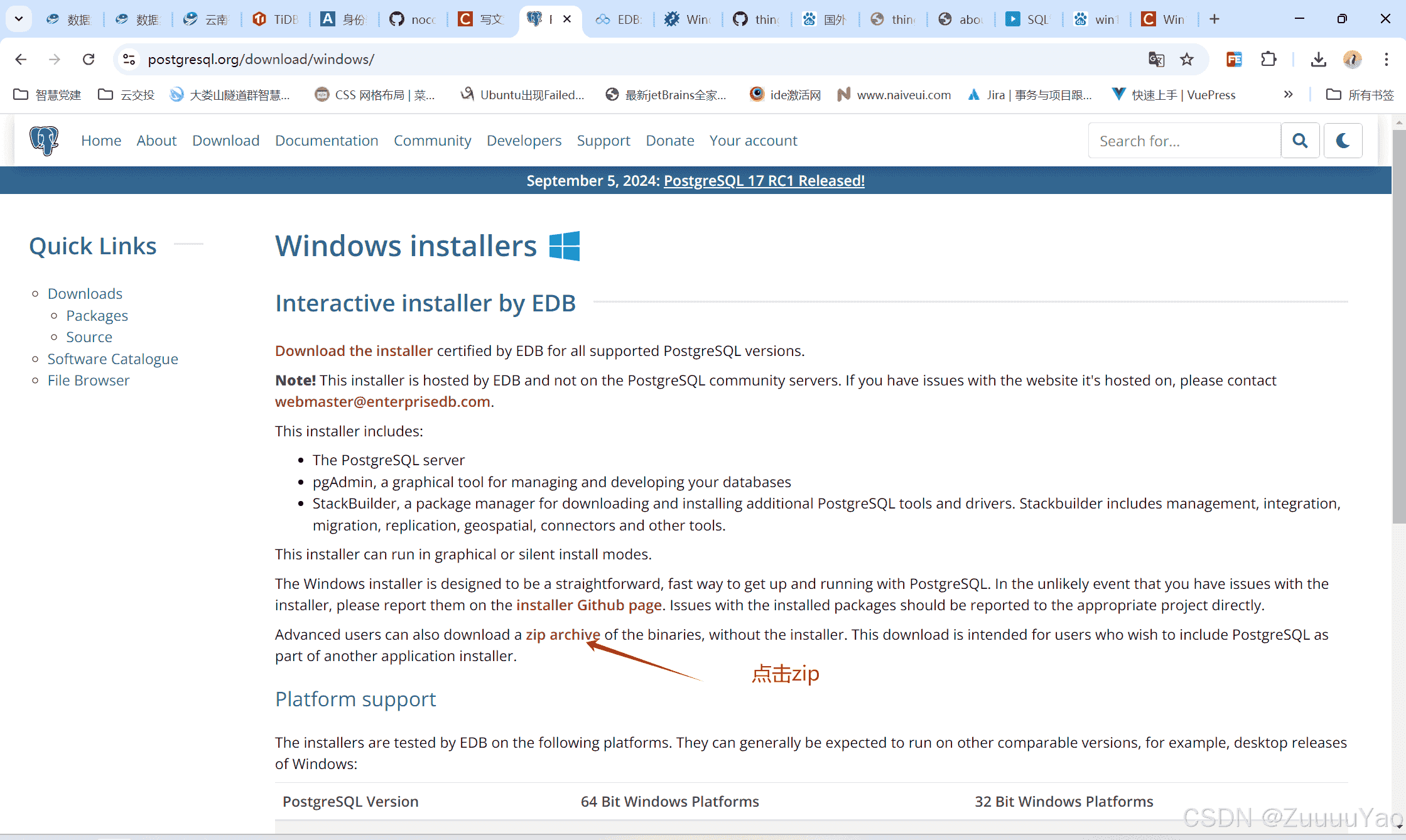Bookmark this page with star icon

[1186, 59]
